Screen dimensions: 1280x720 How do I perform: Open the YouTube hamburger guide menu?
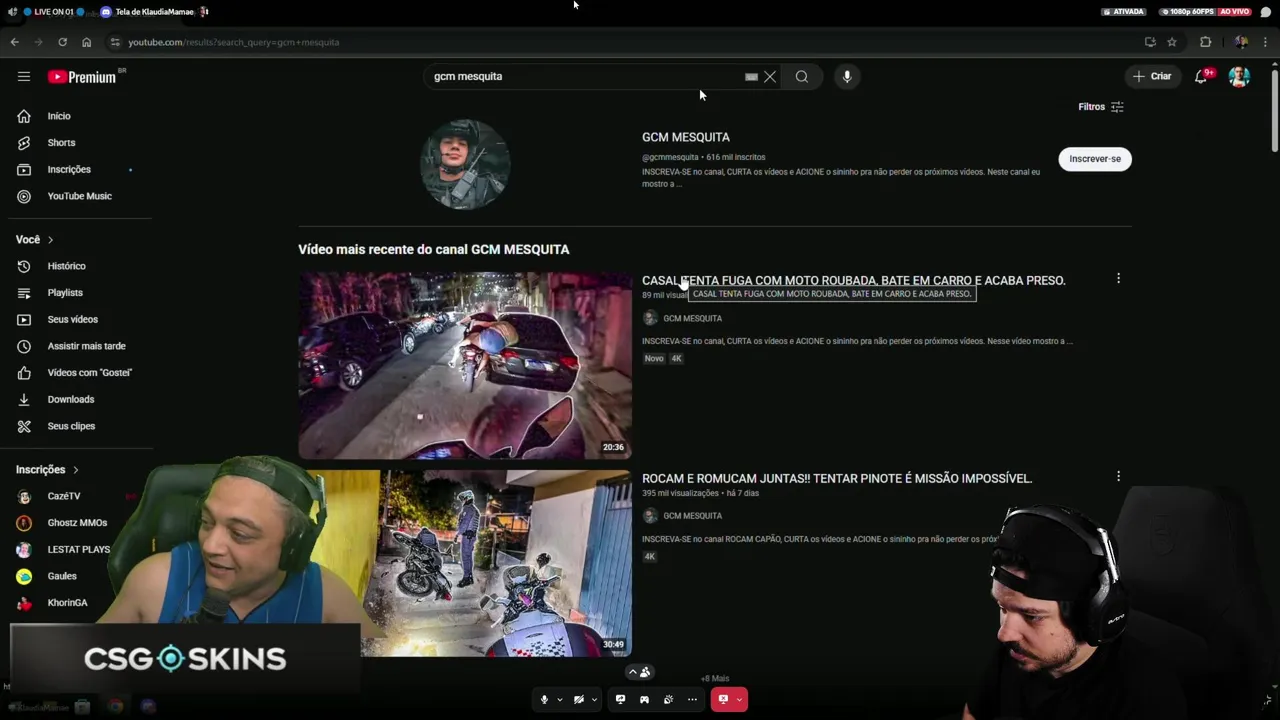click(x=24, y=76)
